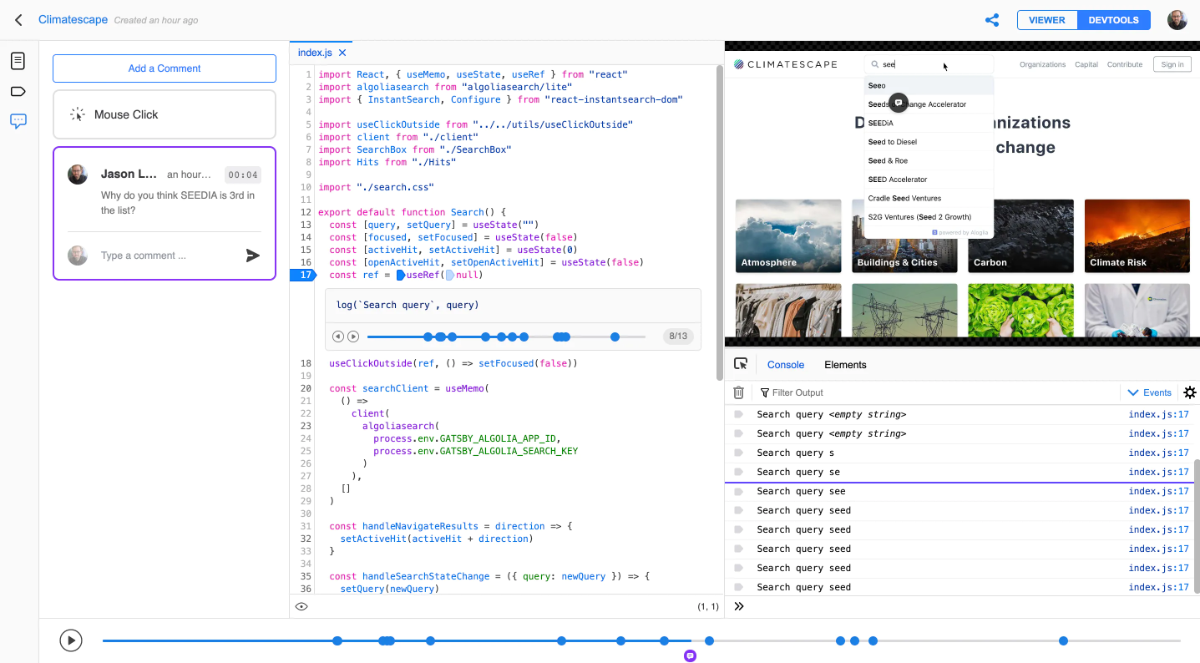1200x663 pixels.
Task: Click breakpoint marker on line 17
Action: click(x=305, y=275)
